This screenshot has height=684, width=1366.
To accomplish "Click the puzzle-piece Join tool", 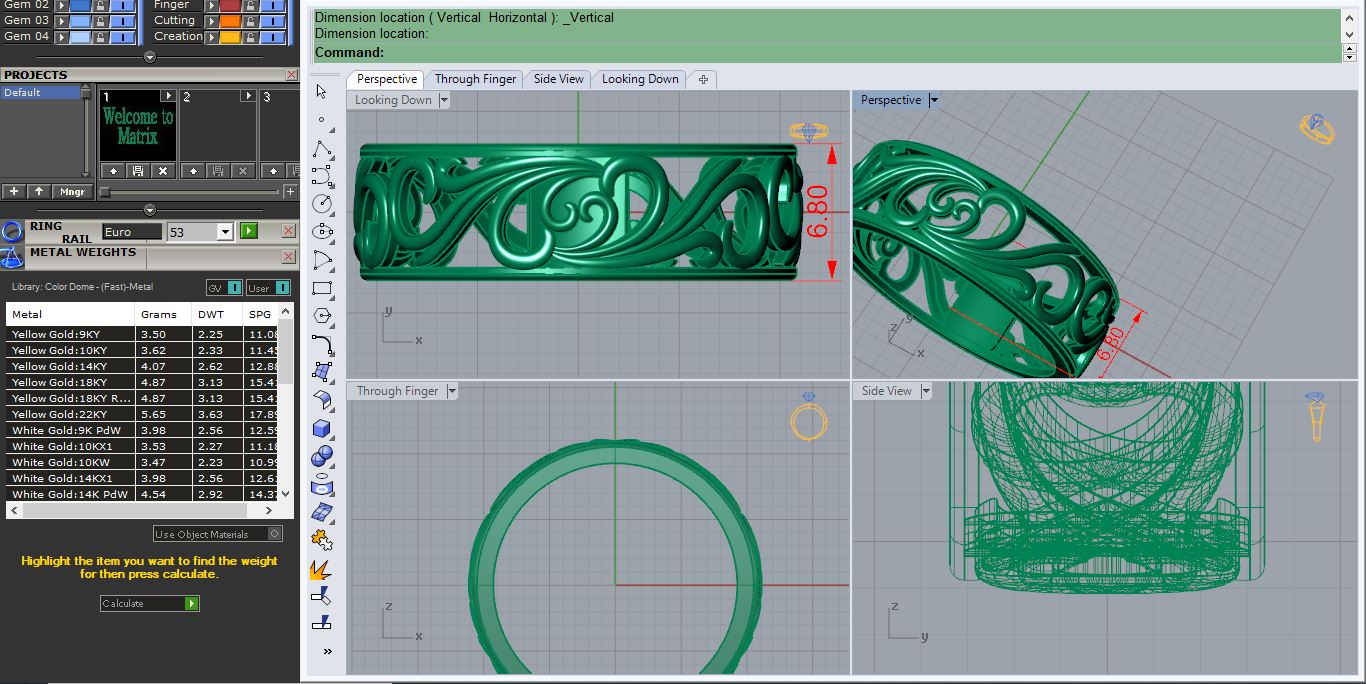I will point(322,540).
